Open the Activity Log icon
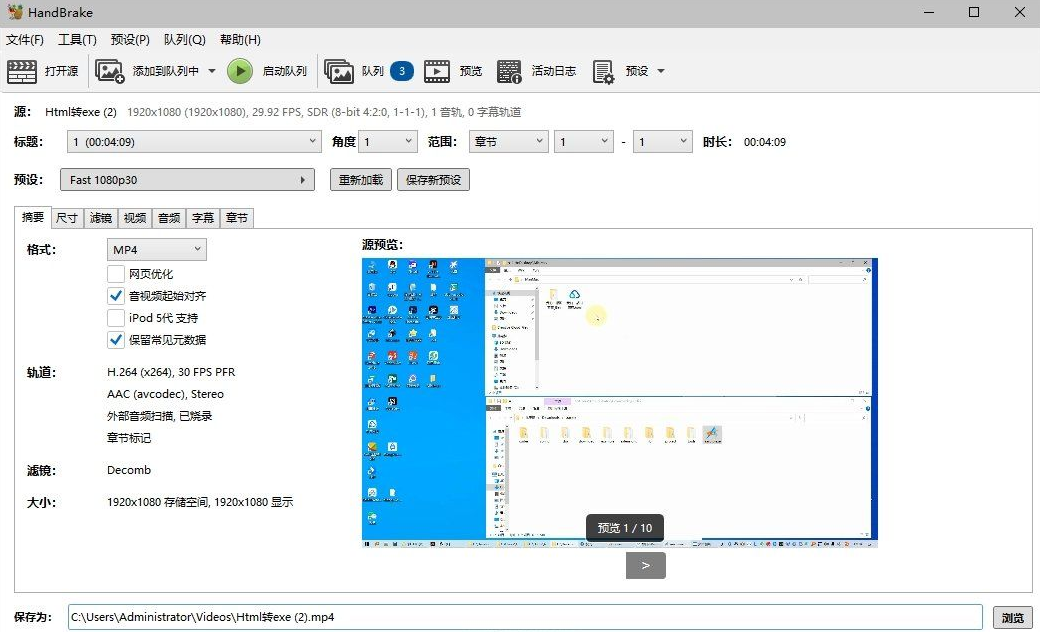 point(510,71)
